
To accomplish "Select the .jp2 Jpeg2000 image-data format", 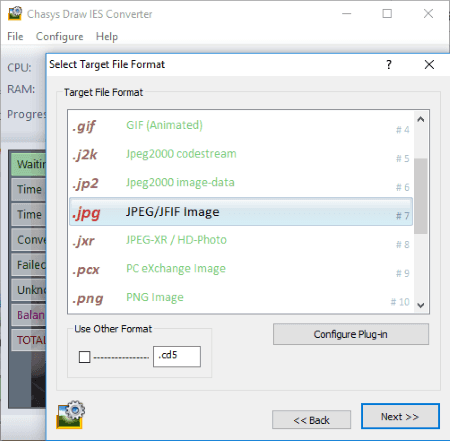I will click(x=241, y=183).
